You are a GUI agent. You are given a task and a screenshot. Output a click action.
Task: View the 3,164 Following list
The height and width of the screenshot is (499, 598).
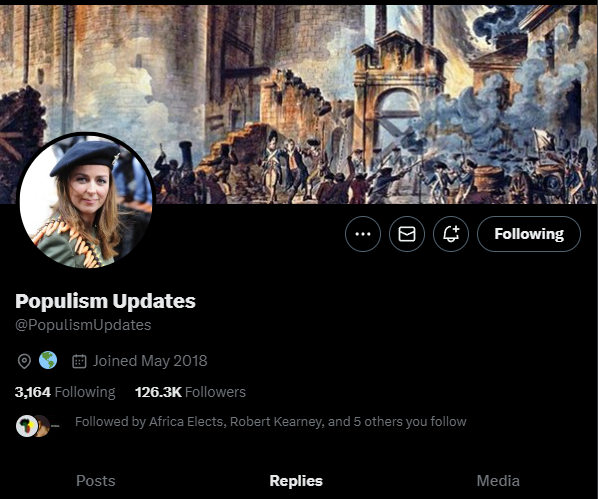point(65,392)
